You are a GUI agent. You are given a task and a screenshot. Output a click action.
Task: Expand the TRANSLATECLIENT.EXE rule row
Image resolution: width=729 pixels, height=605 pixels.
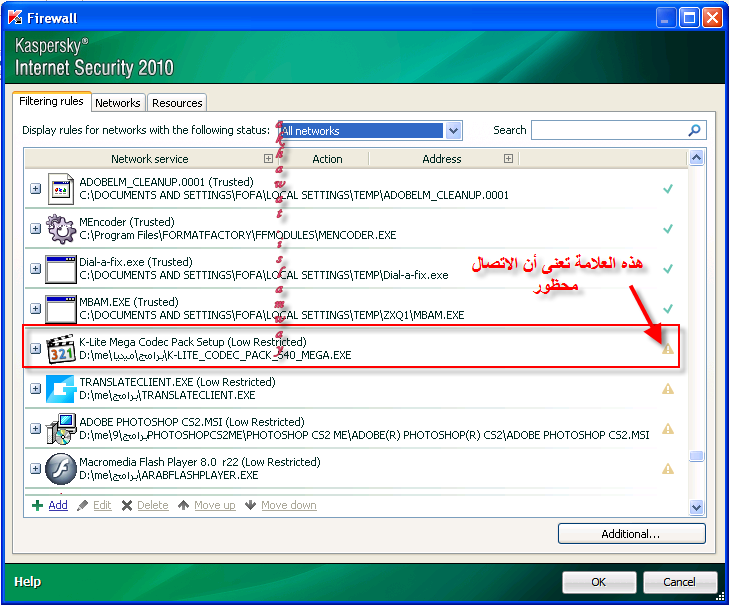[x=35, y=389]
